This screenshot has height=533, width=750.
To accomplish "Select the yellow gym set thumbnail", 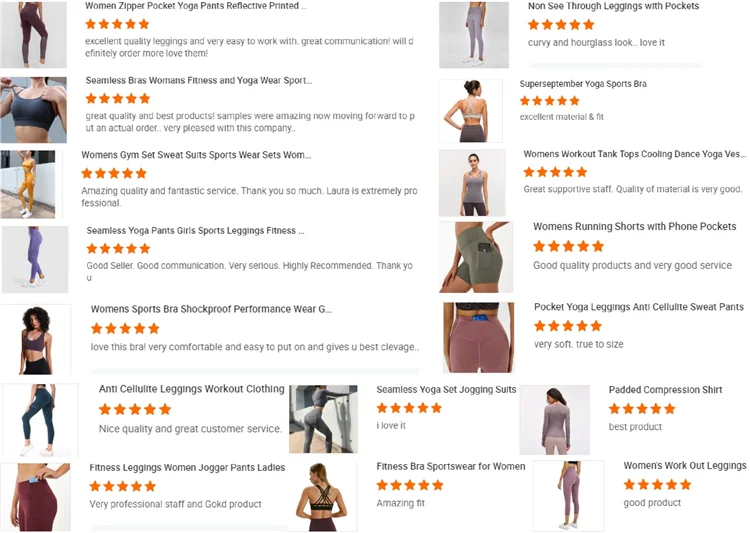I will pyautogui.click(x=28, y=185).
